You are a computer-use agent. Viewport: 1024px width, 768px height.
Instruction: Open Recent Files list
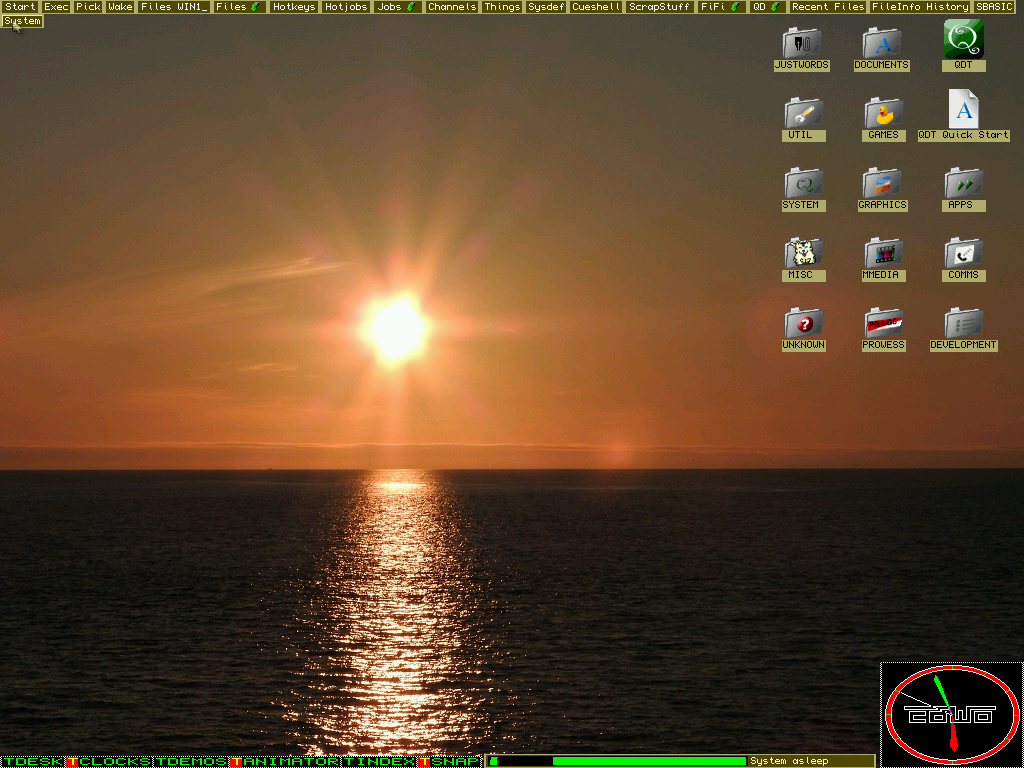828,7
